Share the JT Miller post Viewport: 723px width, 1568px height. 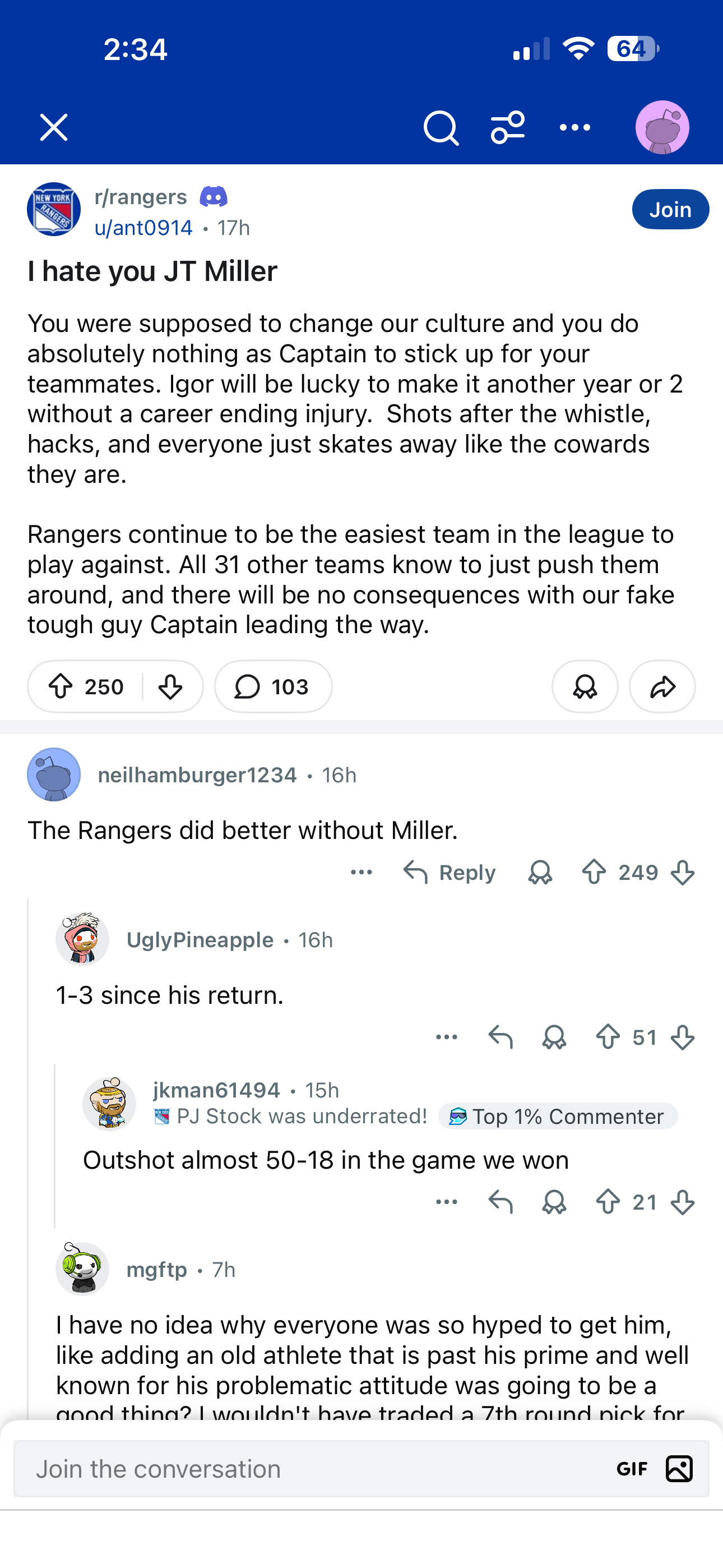[662, 686]
